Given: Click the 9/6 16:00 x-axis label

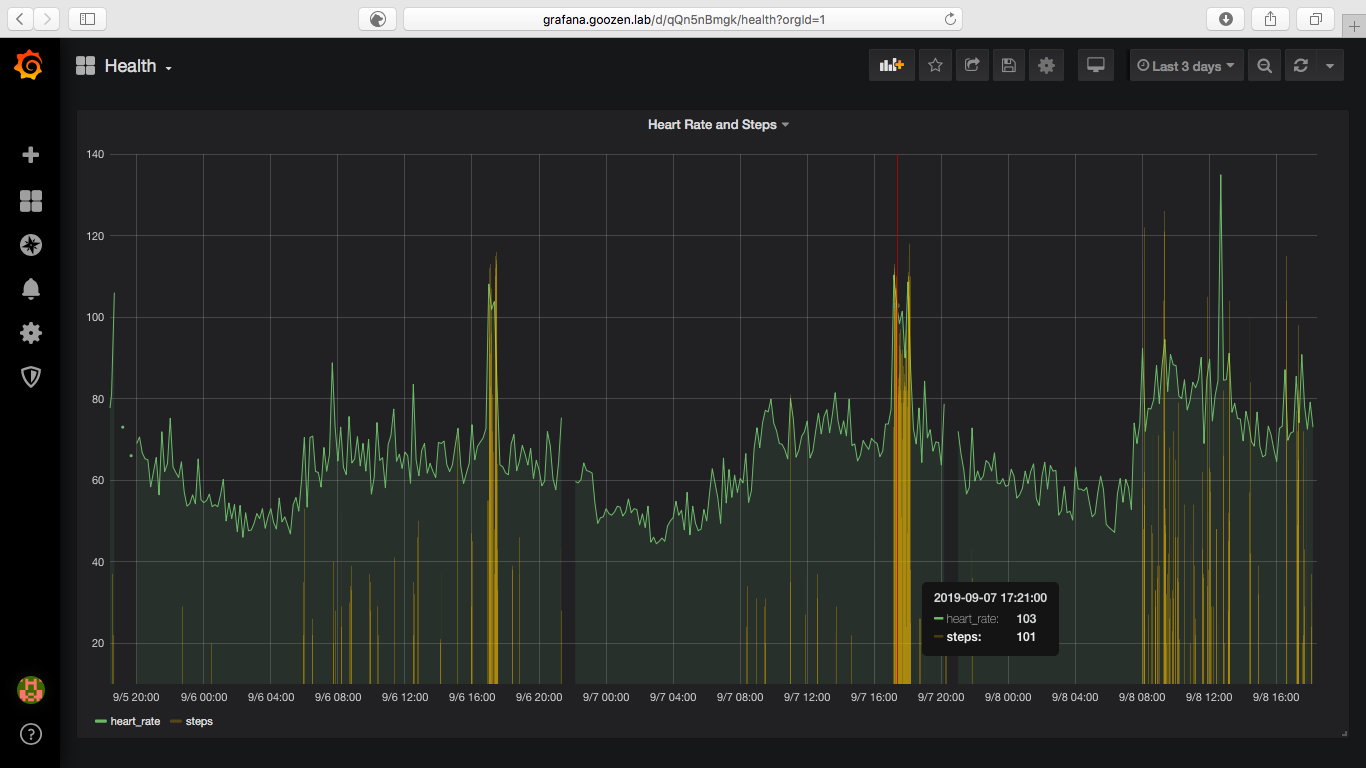Looking at the screenshot, I should pyautogui.click(x=472, y=697).
